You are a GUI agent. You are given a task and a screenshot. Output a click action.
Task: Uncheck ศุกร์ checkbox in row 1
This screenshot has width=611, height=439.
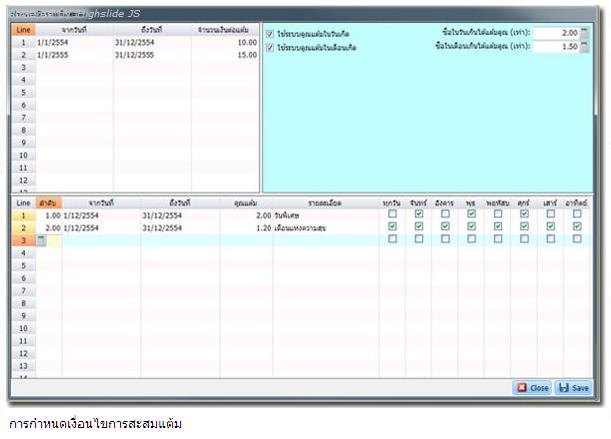524,214
